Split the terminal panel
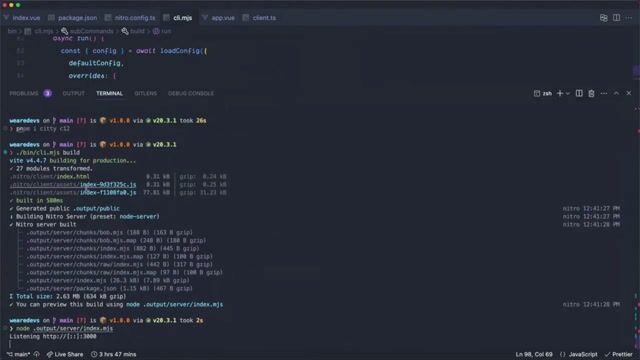Viewport: 640px width, 360px height. pyautogui.click(x=579, y=93)
